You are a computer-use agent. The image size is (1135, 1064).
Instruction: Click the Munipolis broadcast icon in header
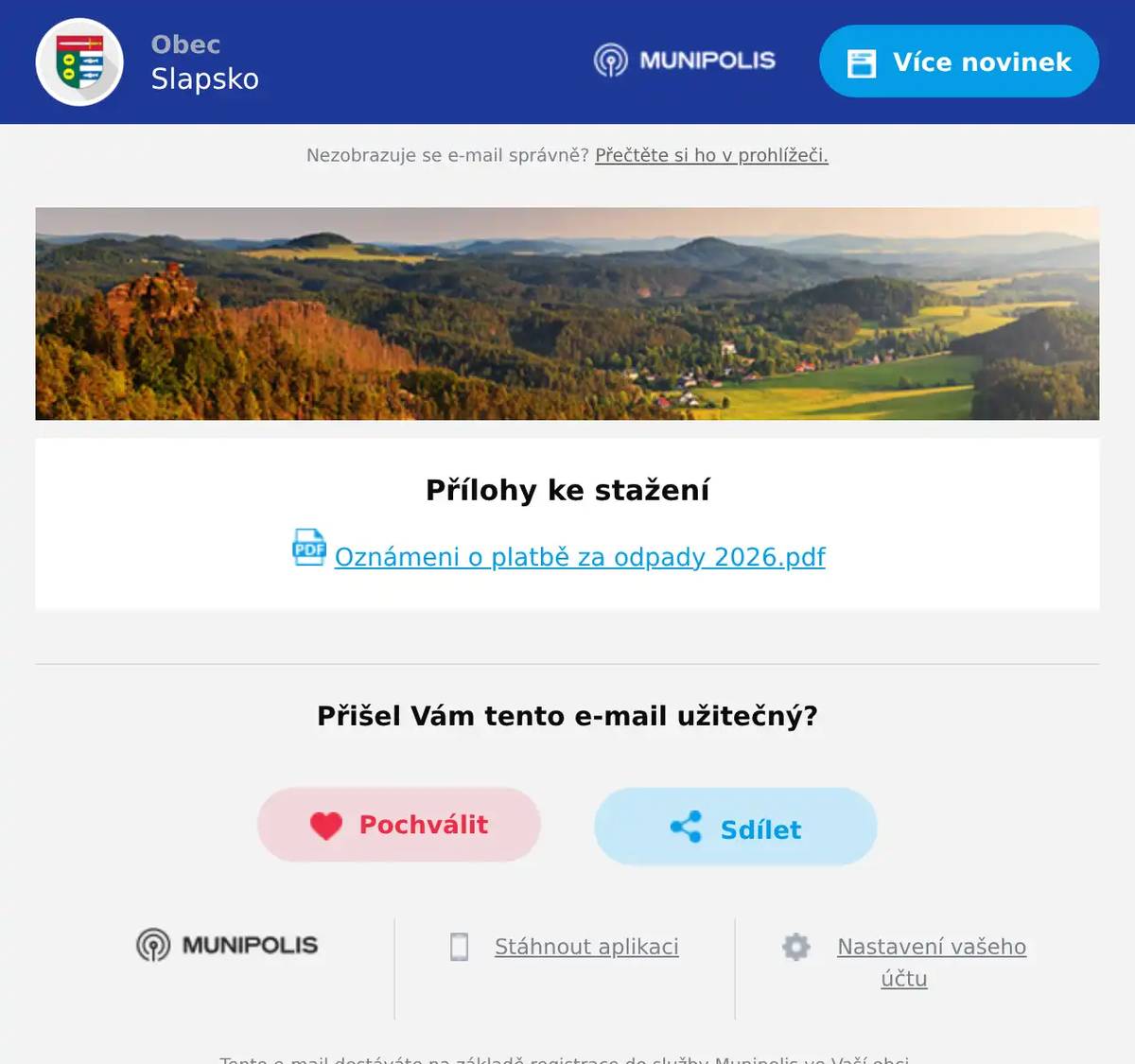coord(611,61)
